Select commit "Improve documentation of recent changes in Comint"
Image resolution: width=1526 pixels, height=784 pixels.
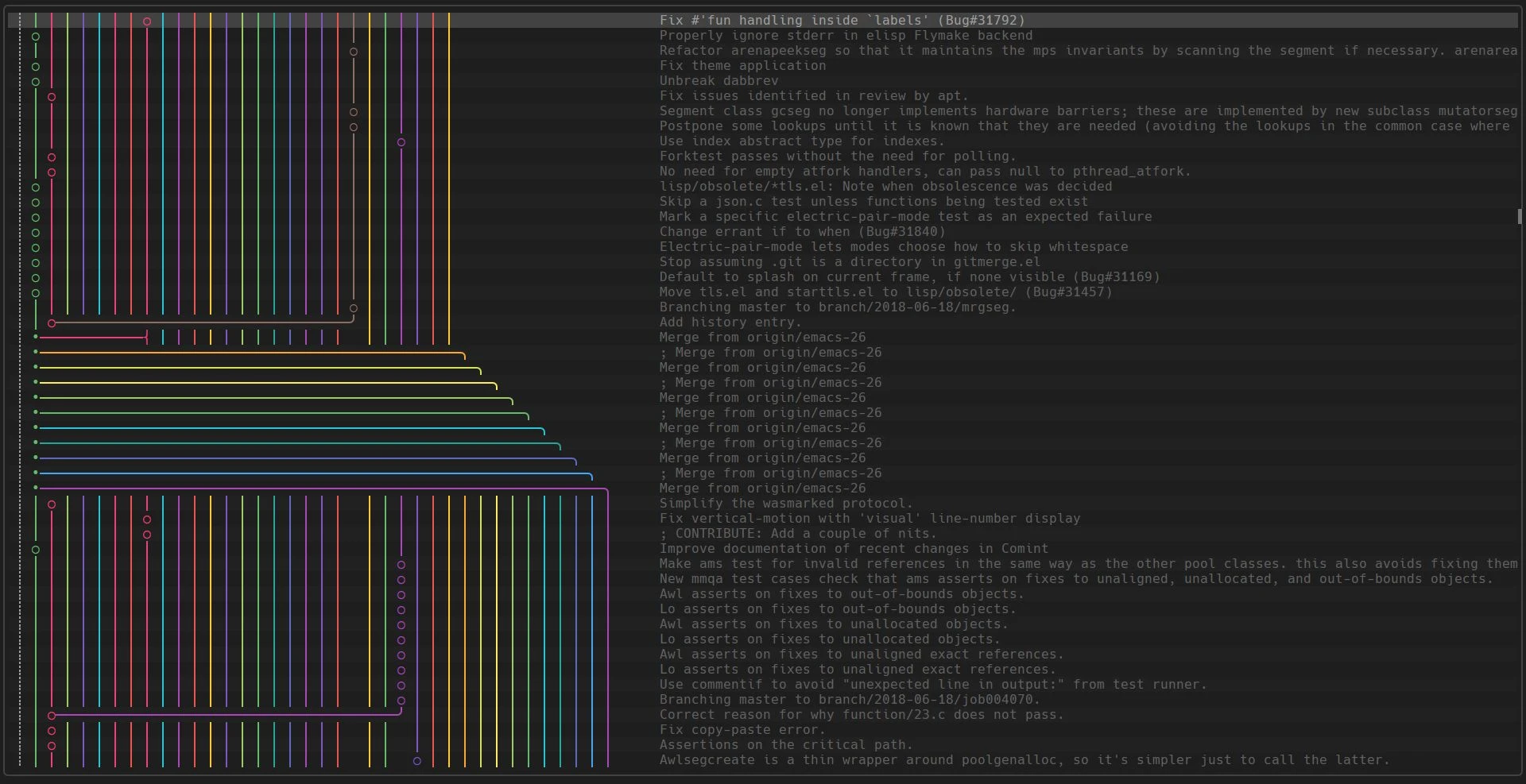point(854,549)
